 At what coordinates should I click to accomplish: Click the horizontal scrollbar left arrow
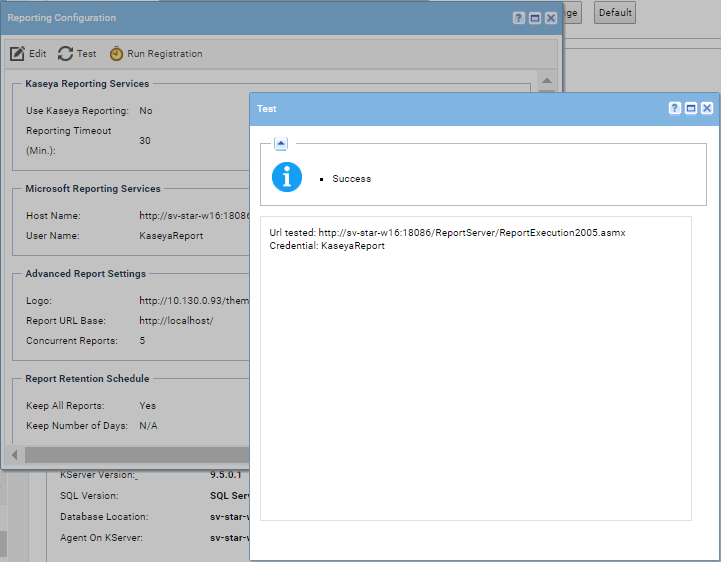tap(15, 455)
